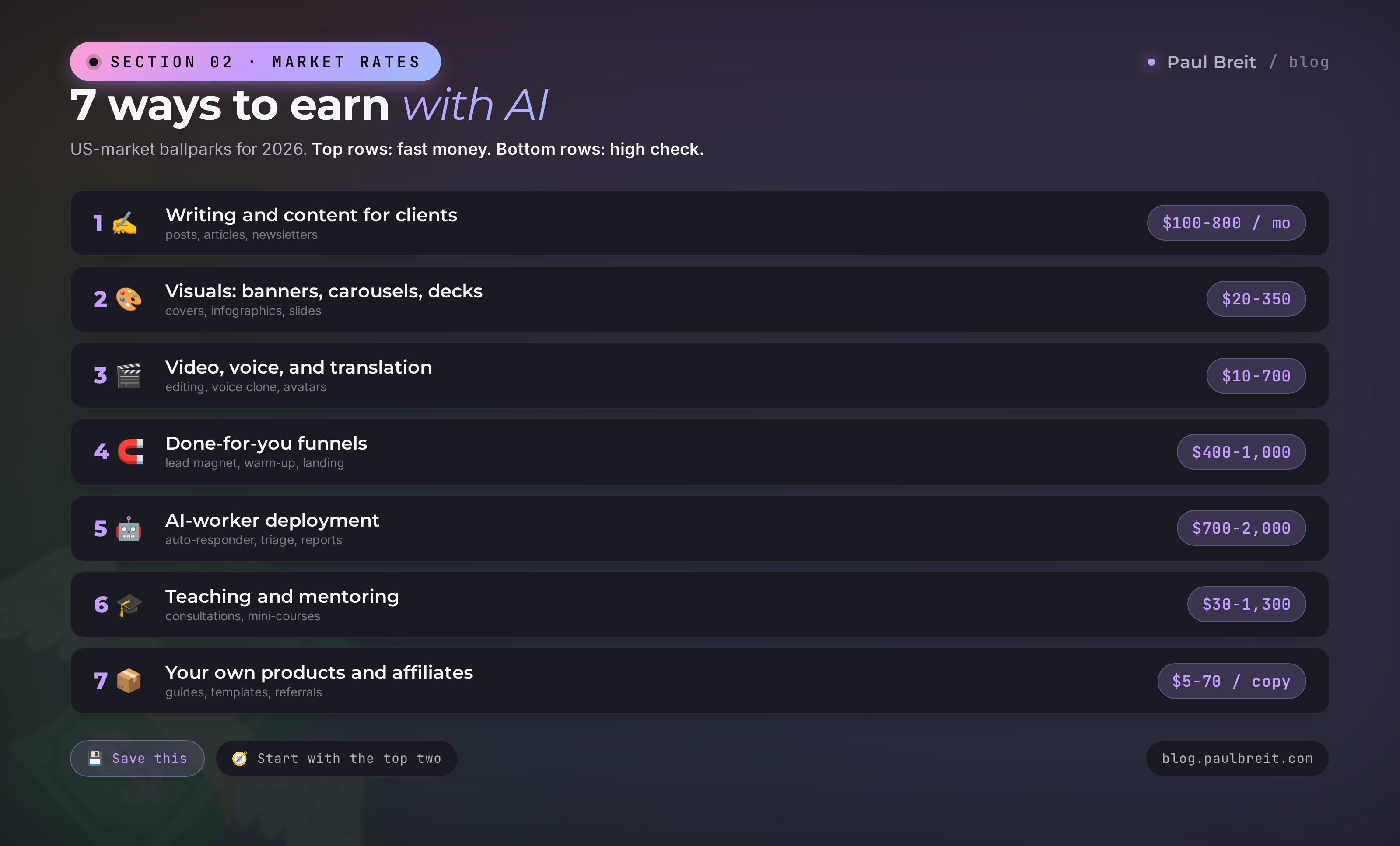Click the editing, voice clone, avatars subtitle
Image resolution: width=1400 pixels, height=846 pixels.
(246, 387)
